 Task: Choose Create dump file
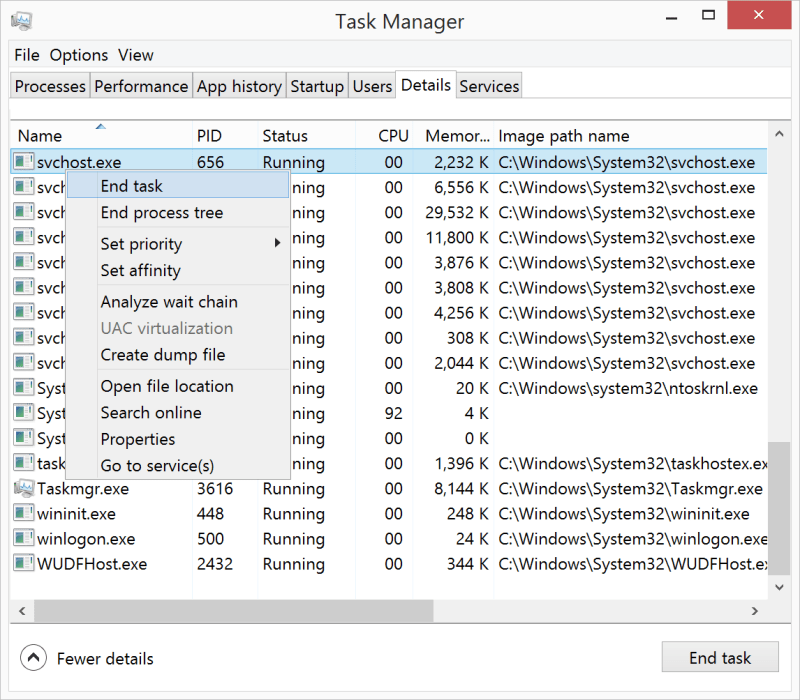[178, 355]
